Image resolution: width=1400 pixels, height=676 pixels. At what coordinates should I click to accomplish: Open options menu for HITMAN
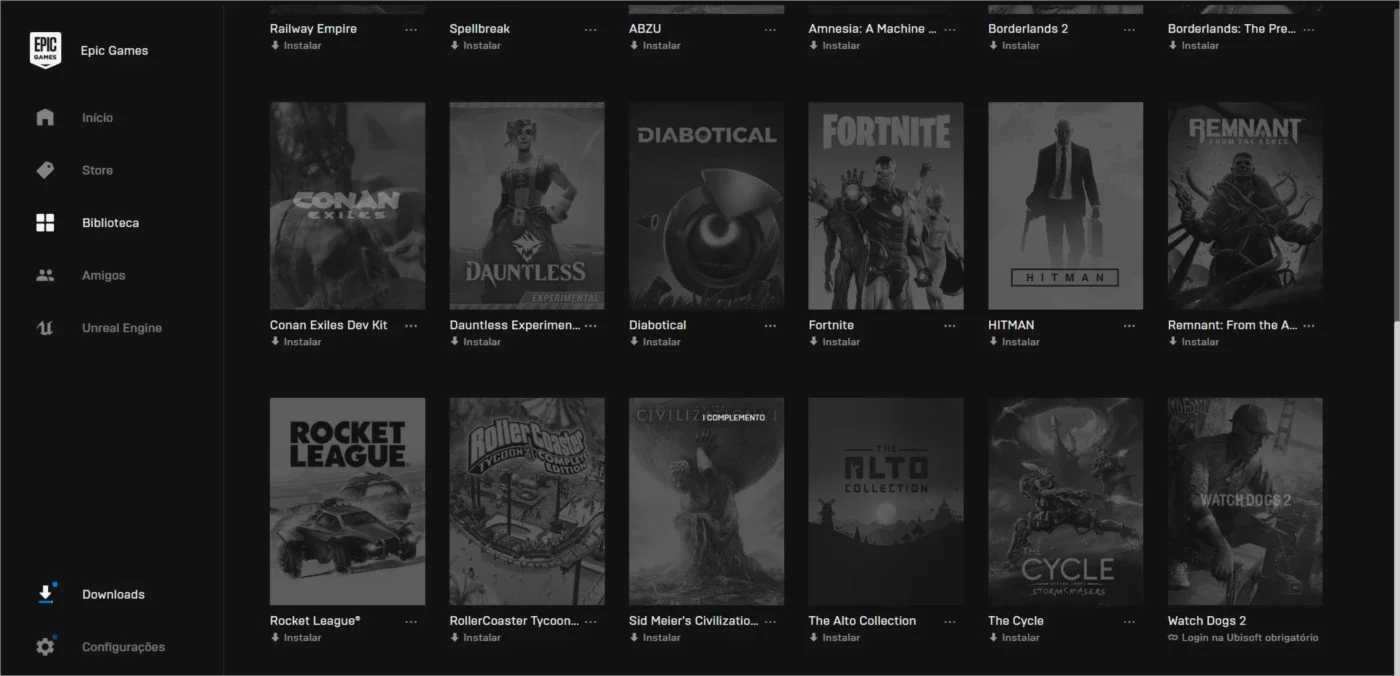[x=1129, y=326]
